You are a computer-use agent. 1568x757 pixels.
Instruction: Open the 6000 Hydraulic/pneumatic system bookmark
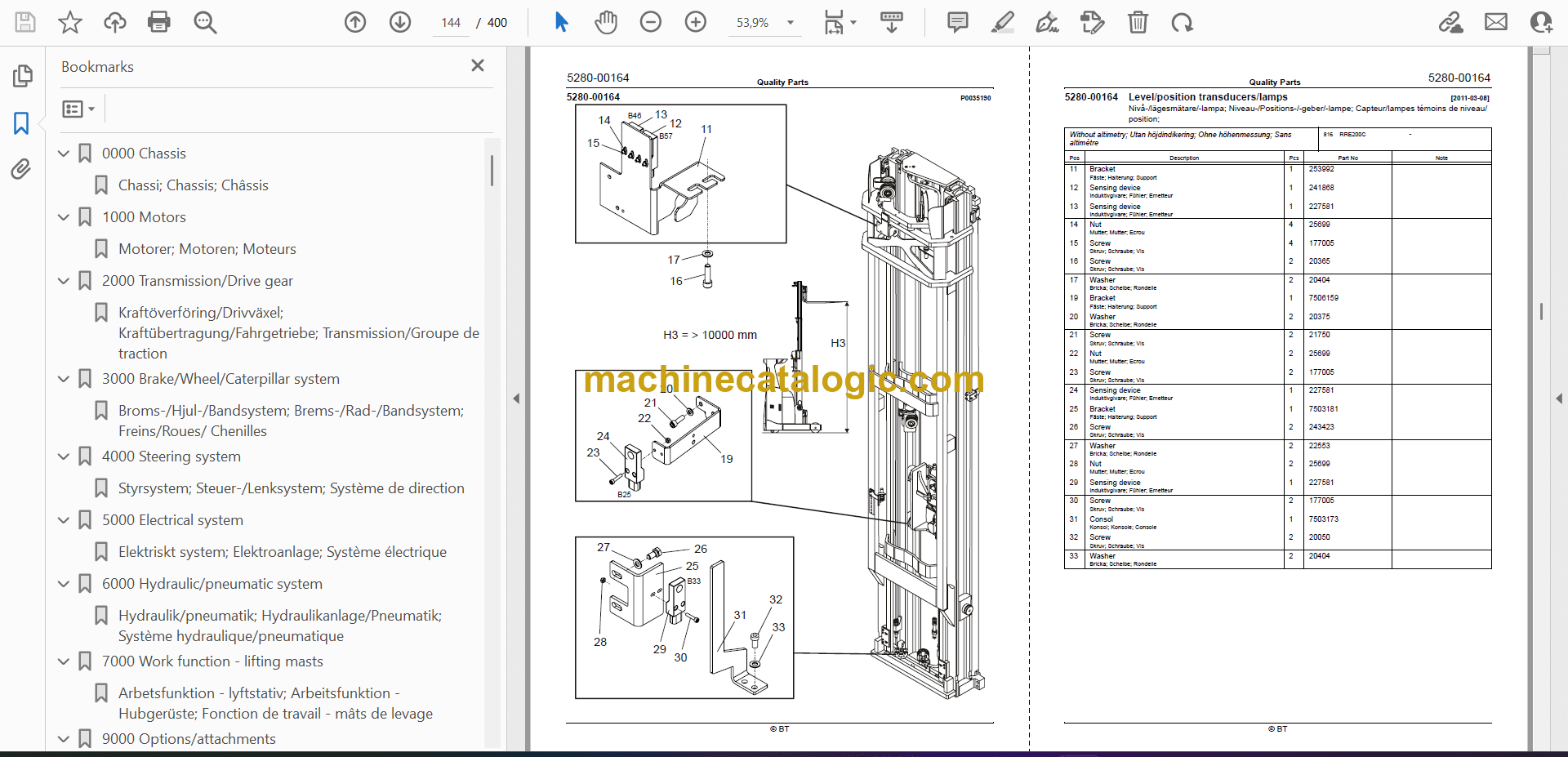(x=212, y=584)
